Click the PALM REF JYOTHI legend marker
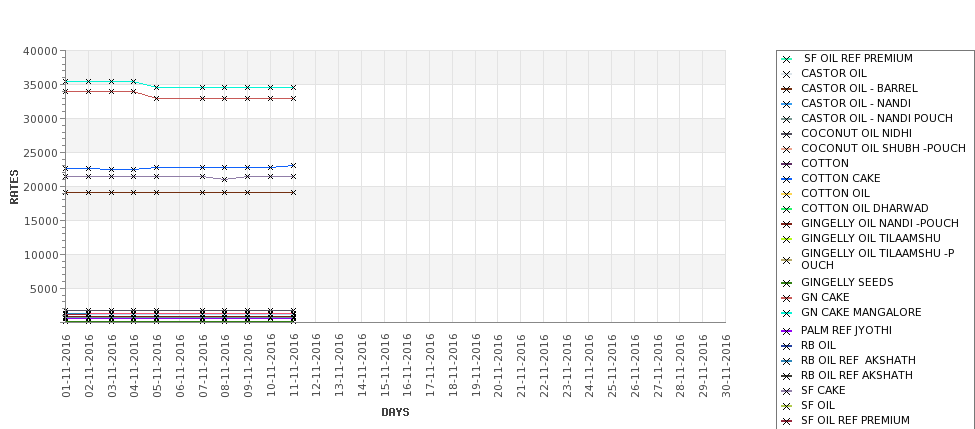Viewport: 975px width, 429px height. [x=787, y=331]
